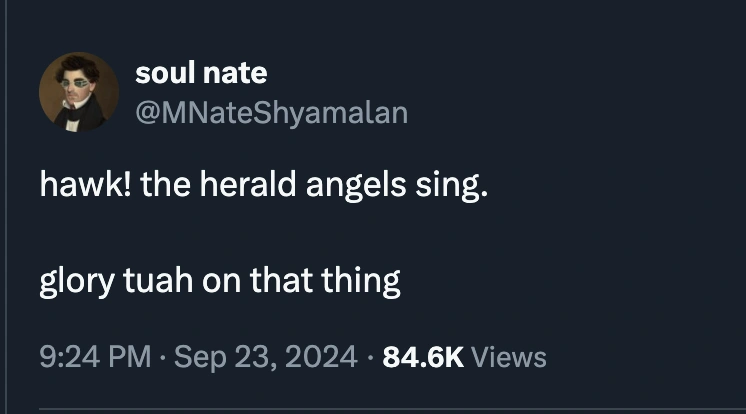Click the "Views" label

coord(507,356)
